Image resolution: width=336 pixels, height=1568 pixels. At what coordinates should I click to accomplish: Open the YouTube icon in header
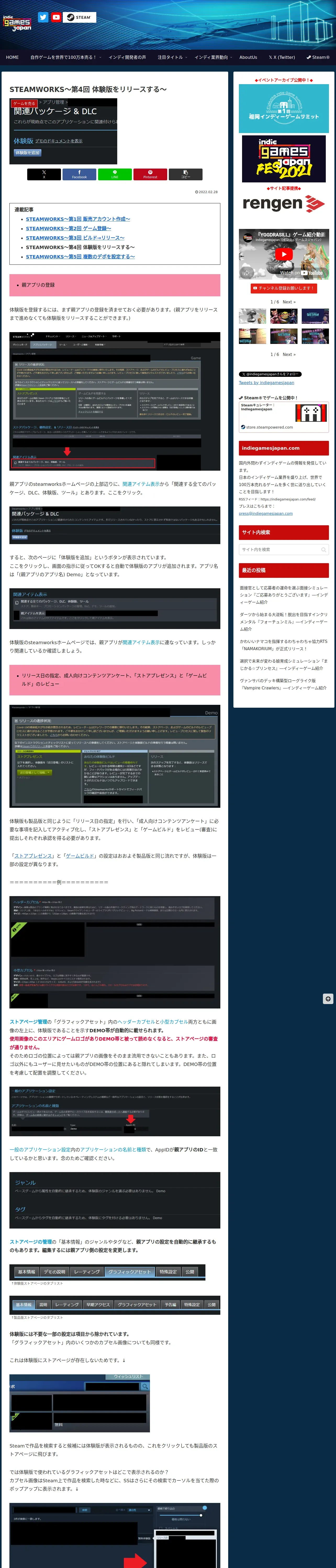click(x=56, y=17)
